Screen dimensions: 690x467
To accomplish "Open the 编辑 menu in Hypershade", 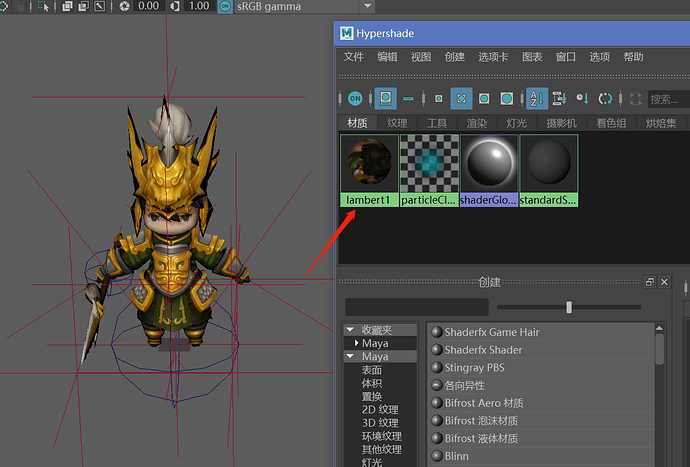I will tap(387, 57).
